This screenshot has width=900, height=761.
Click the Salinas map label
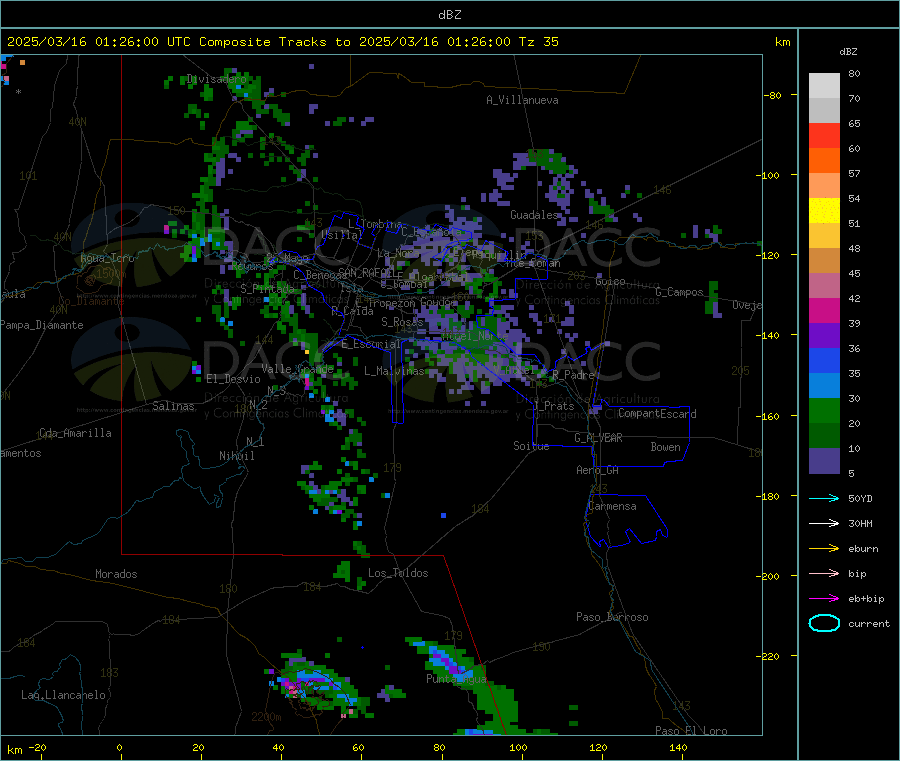(173, 406)
